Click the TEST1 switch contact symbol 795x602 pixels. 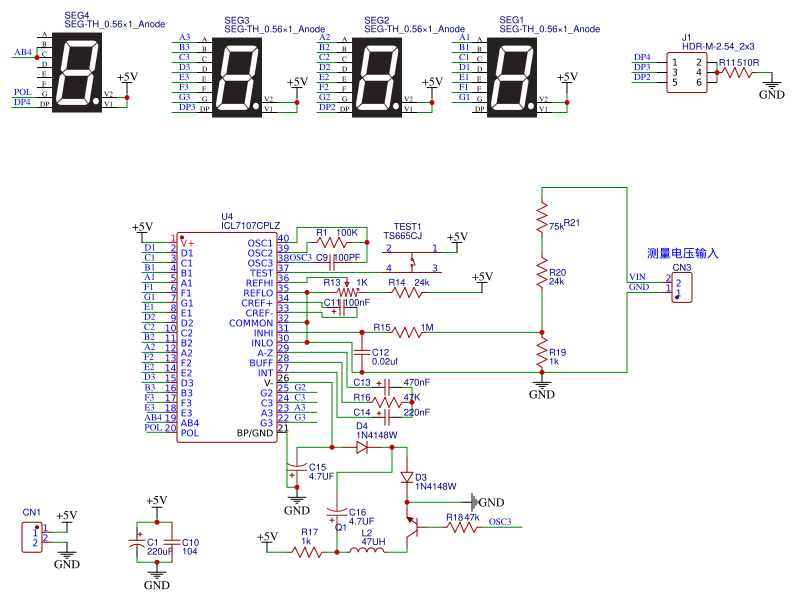412,262
